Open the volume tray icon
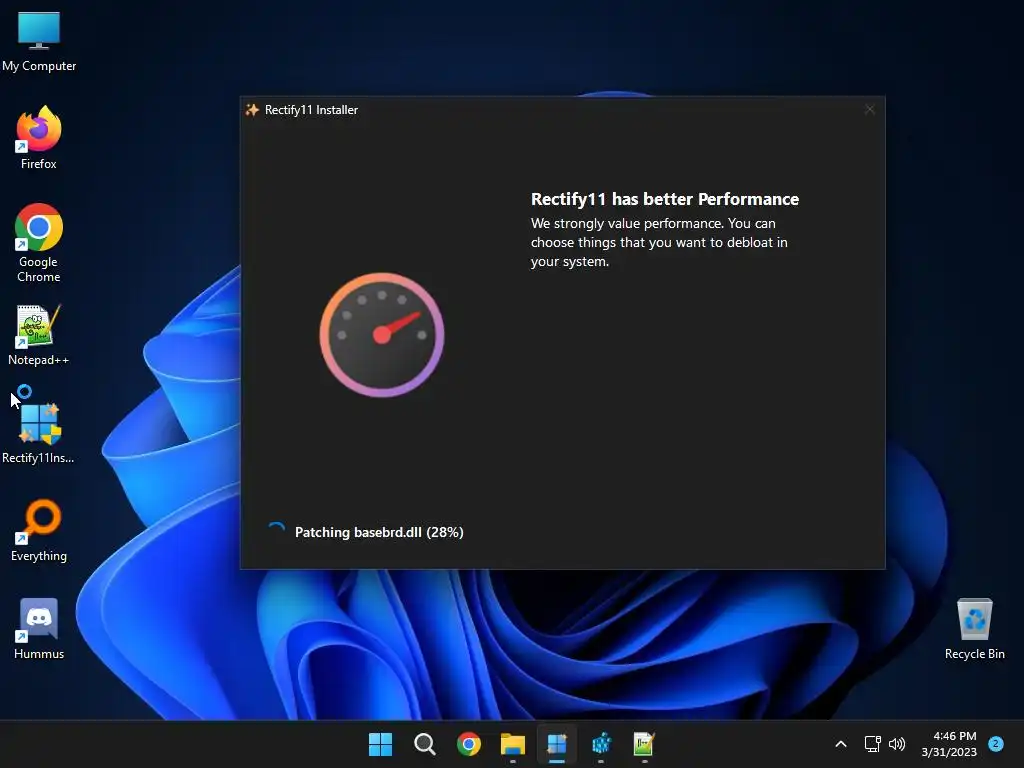Image resolution: width=1024 pixels, height=768 pixels. click(897, 744)
